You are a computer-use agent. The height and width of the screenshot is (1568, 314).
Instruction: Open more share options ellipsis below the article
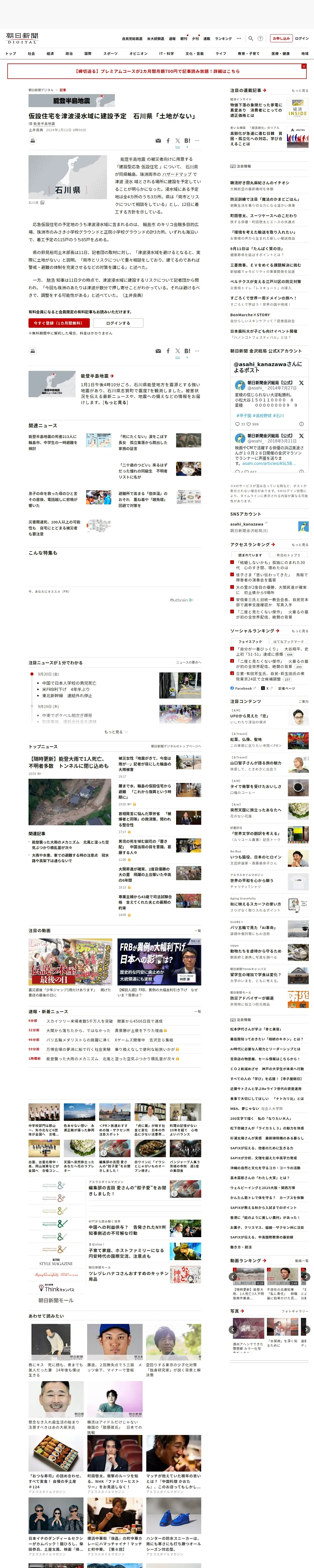(197, 351)
